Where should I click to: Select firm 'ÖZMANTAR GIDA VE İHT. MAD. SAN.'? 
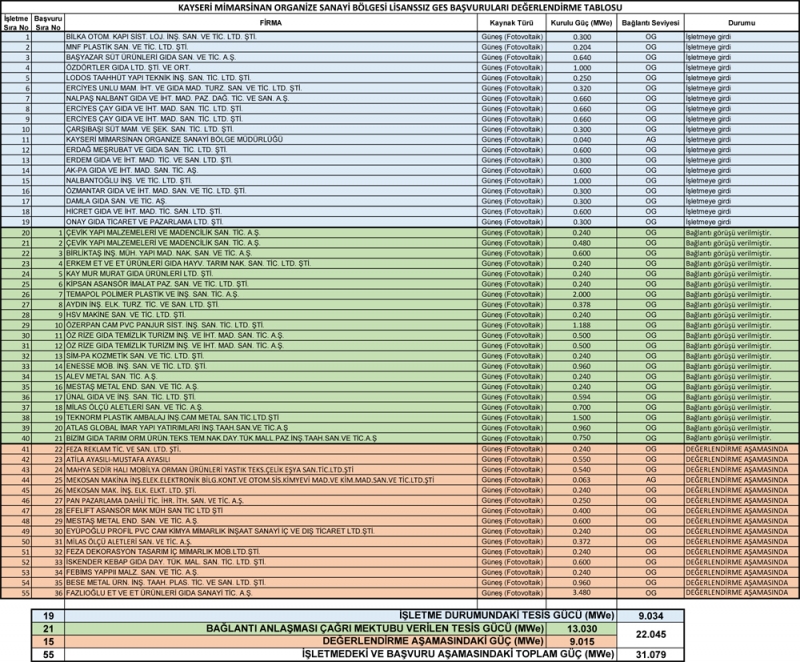click(x=156, y=191)
